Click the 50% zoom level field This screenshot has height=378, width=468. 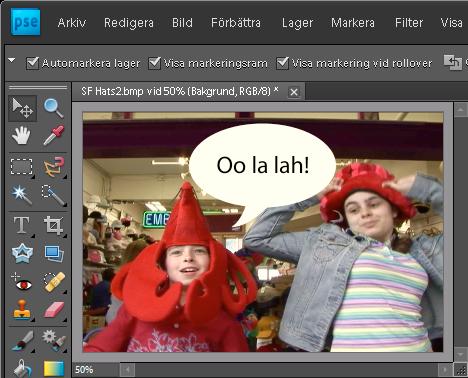tap(84, 370)
